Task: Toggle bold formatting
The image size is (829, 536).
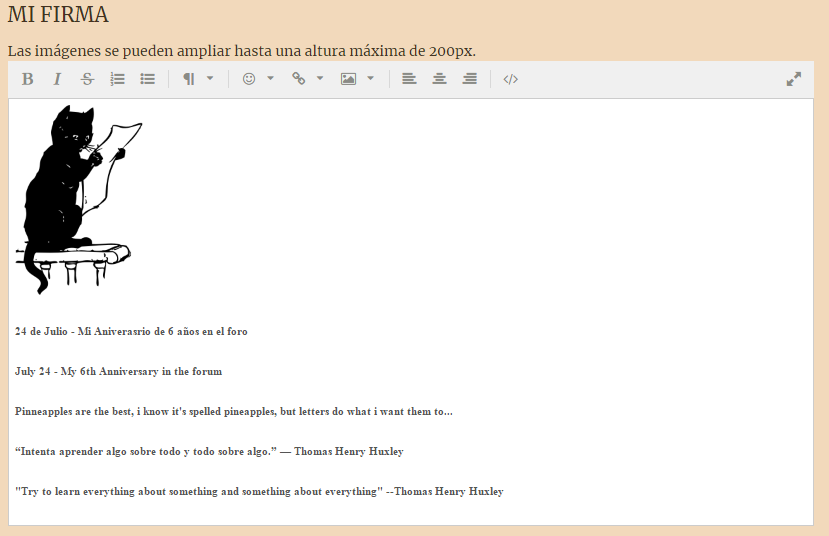Action: point(27,79)
